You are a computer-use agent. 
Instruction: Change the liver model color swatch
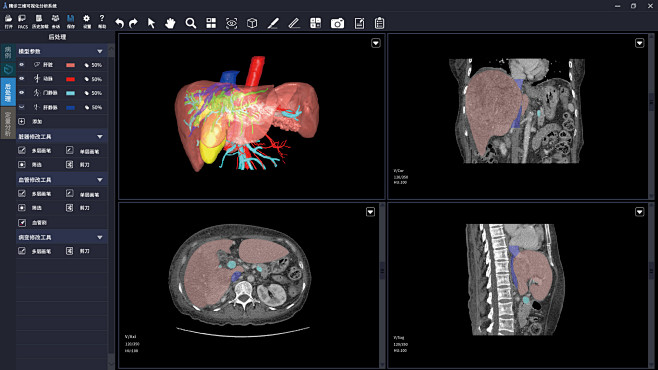pos(70,65)
